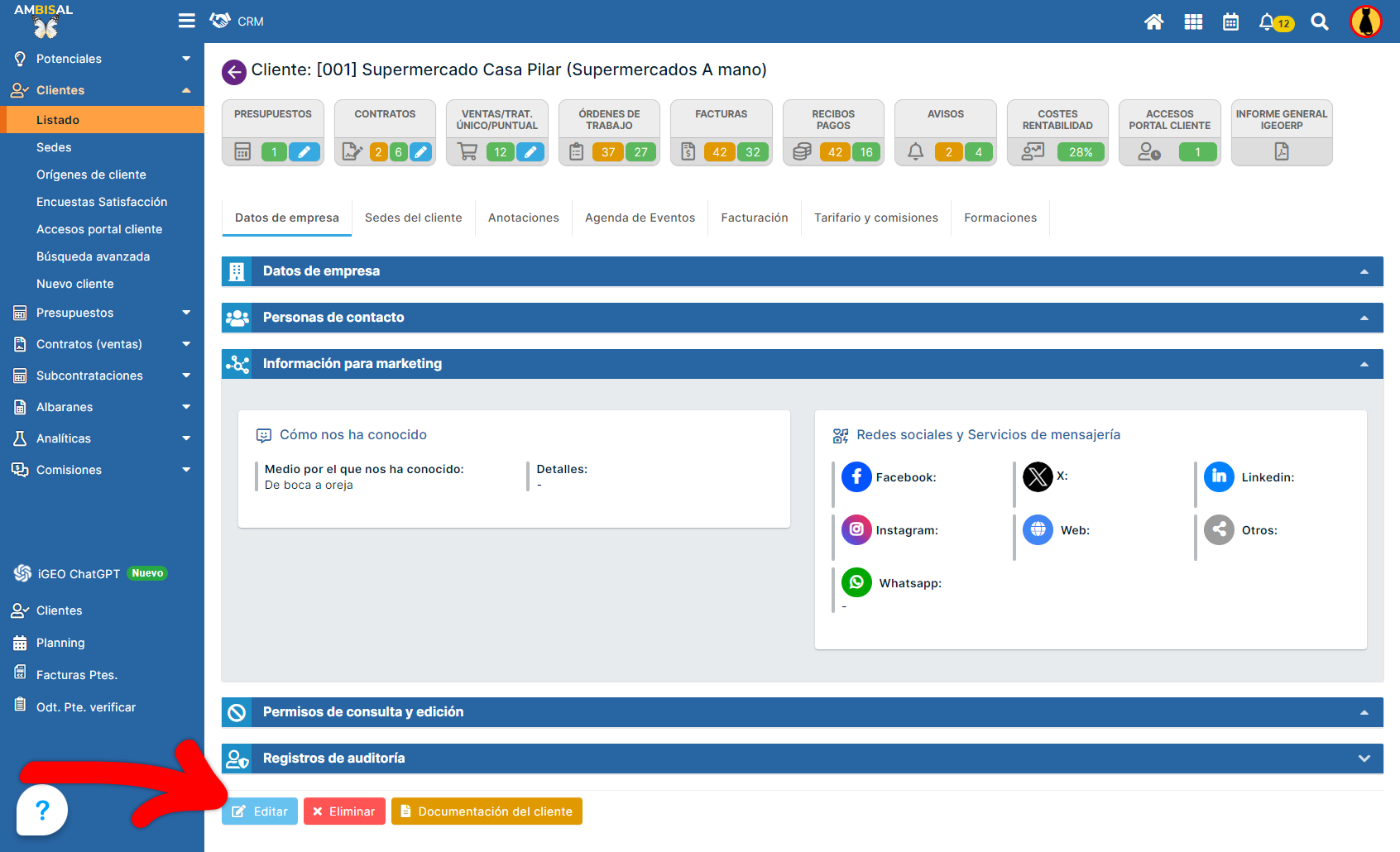Open the apps grid icon

click(x=1193, y=22)
